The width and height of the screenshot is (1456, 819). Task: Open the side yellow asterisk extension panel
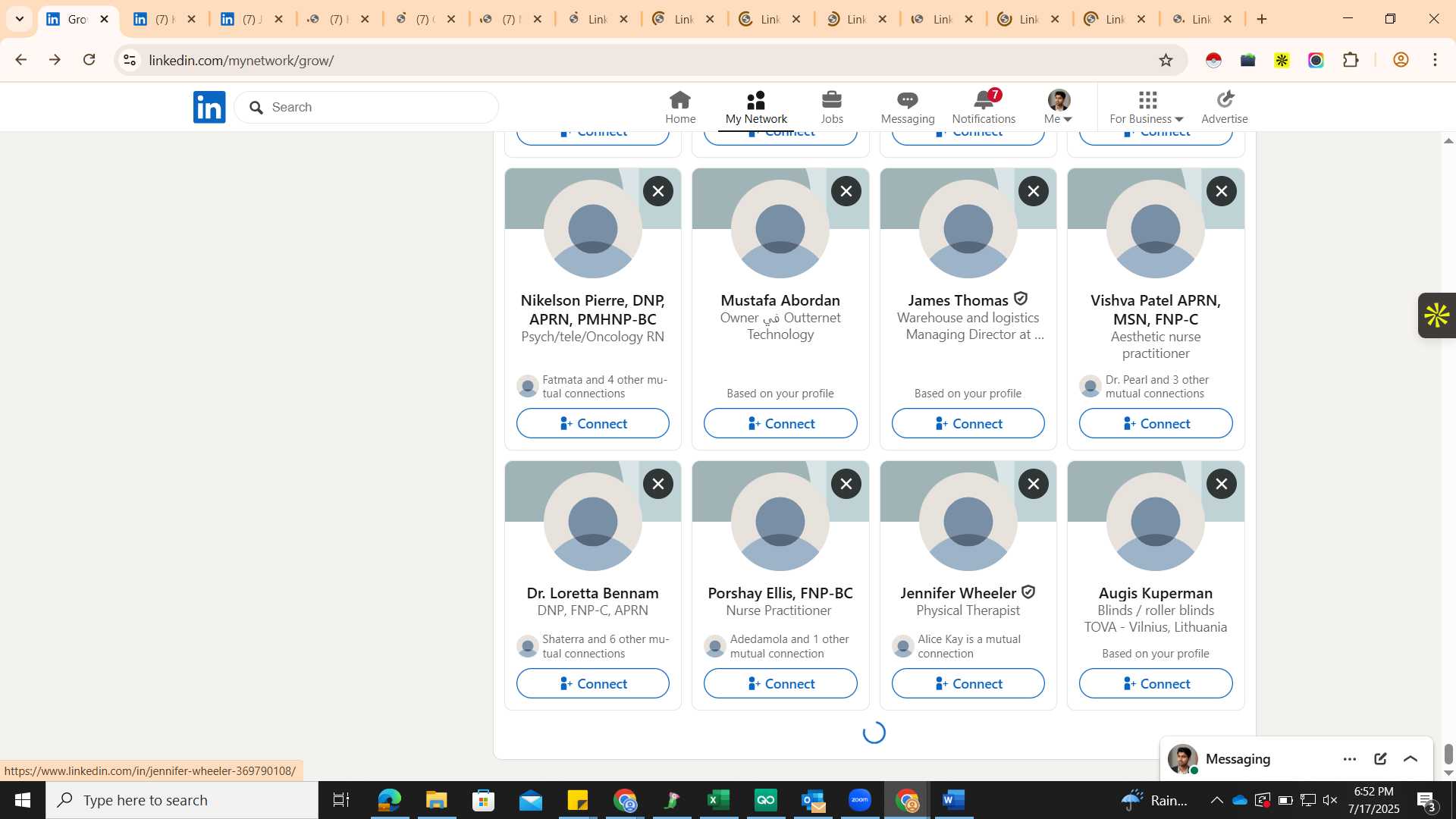(x=1436, y=315)
